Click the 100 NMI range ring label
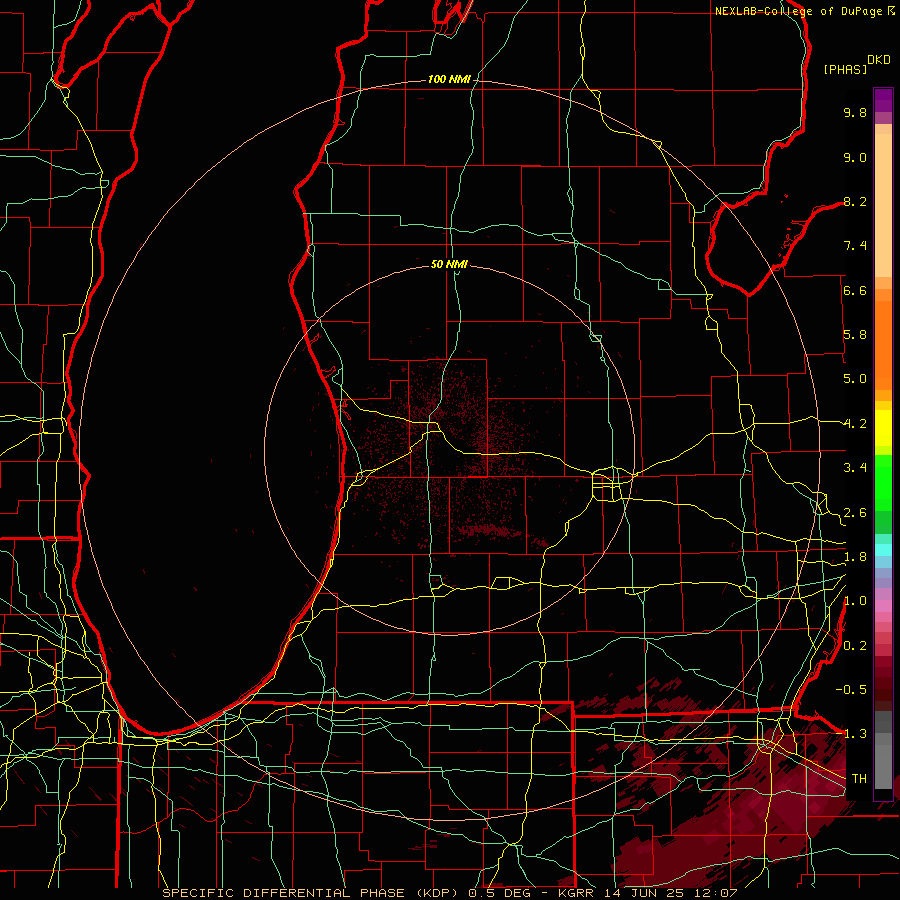The width and height of the screenshot is (900, 900). click(x=449, y=79)
